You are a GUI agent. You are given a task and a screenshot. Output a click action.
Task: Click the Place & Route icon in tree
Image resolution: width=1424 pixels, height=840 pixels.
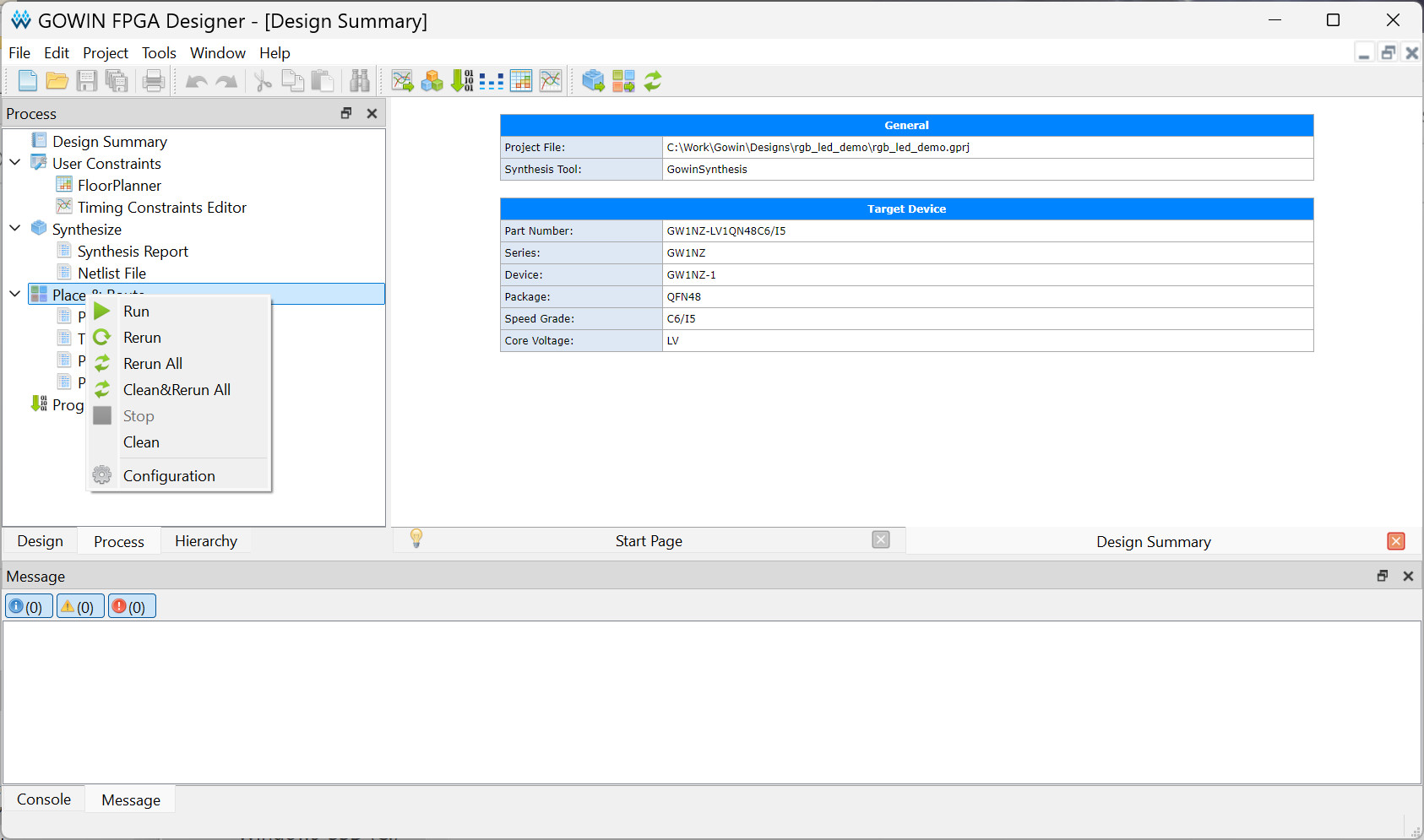[39, 294]
